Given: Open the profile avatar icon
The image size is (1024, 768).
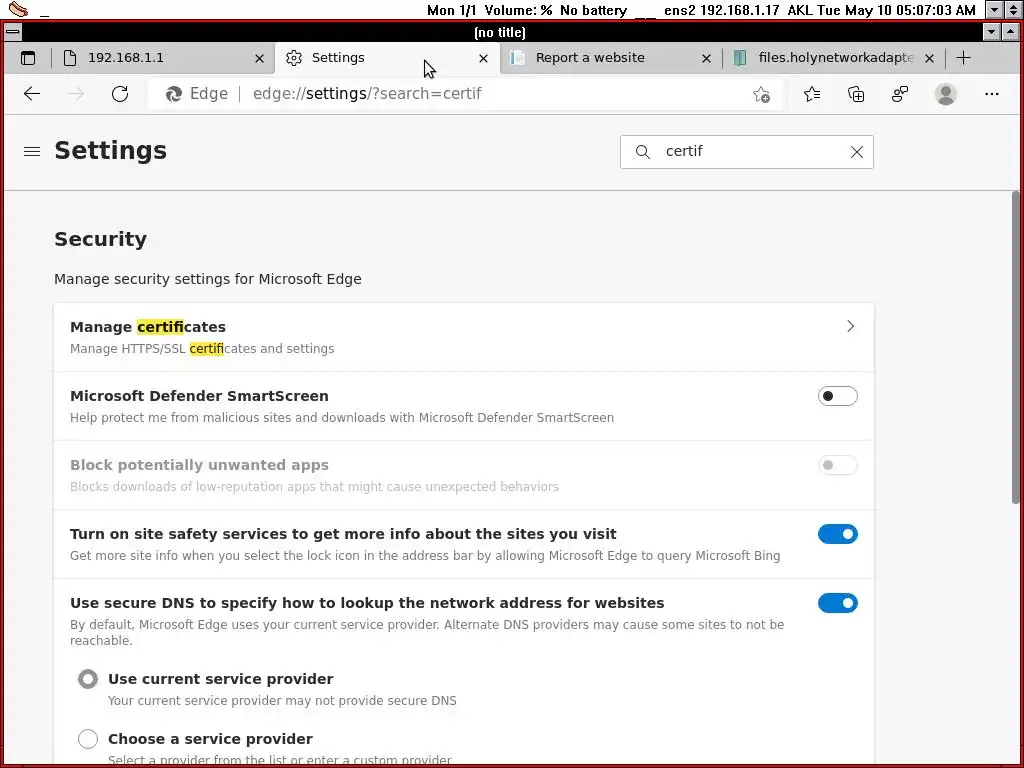Looking at the screenshot, I should click(945, 94).
